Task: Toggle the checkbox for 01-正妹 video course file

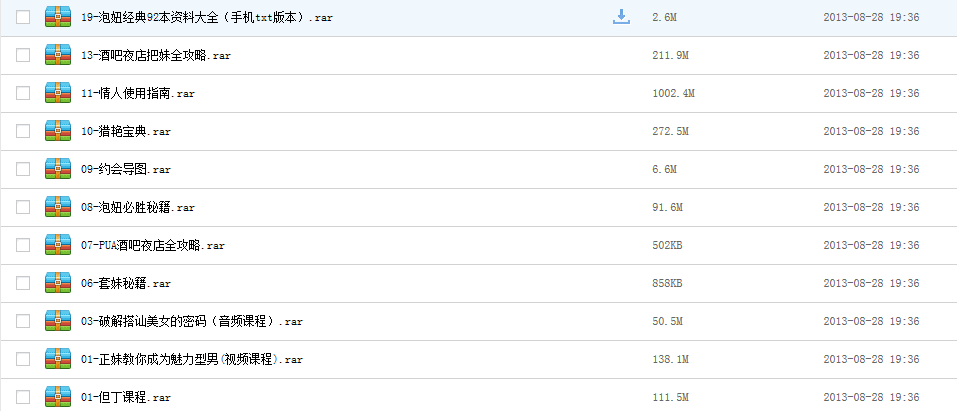Action: [23, 359]
